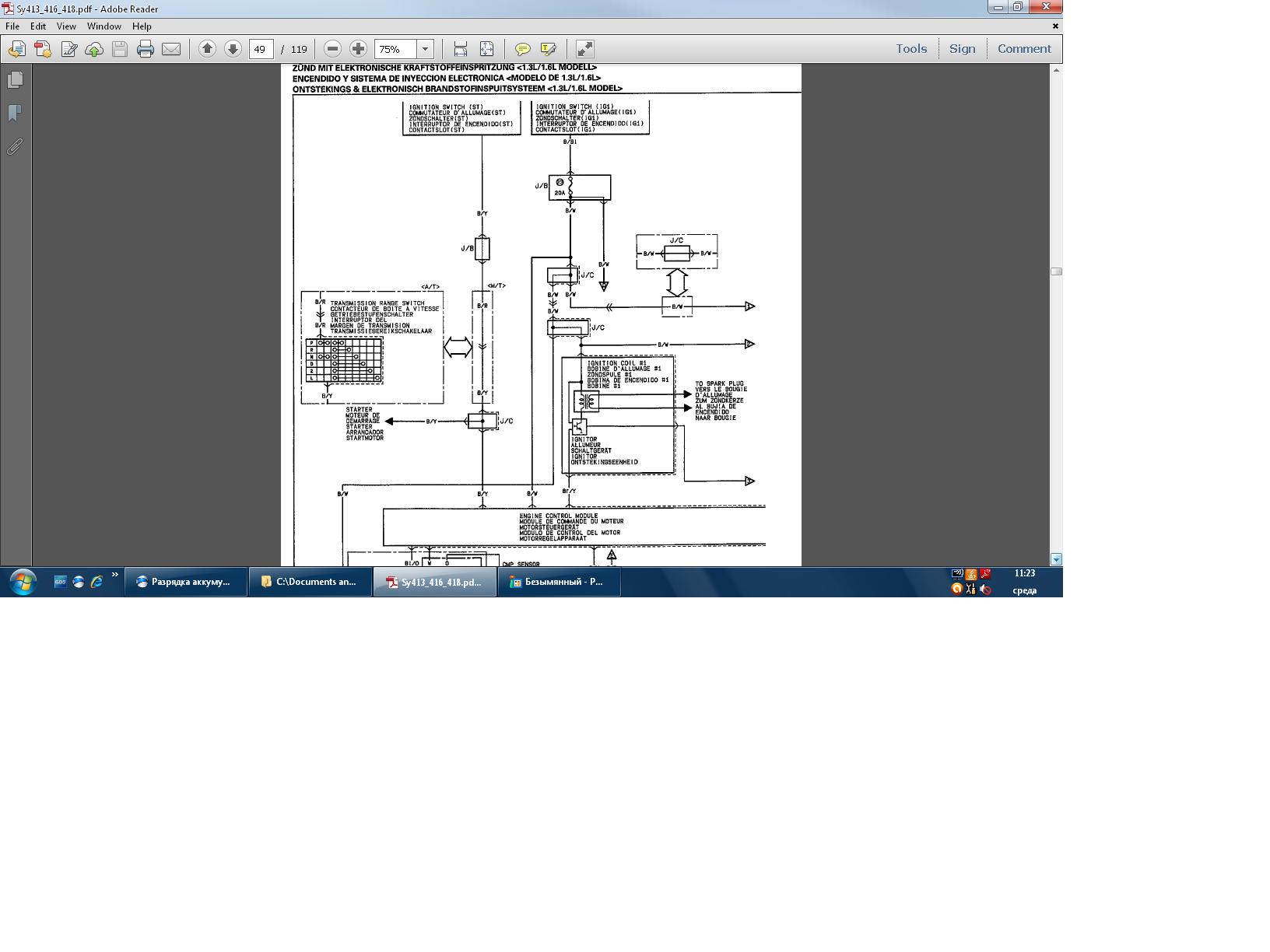Click the upload to cloud icon

(94, 49)
